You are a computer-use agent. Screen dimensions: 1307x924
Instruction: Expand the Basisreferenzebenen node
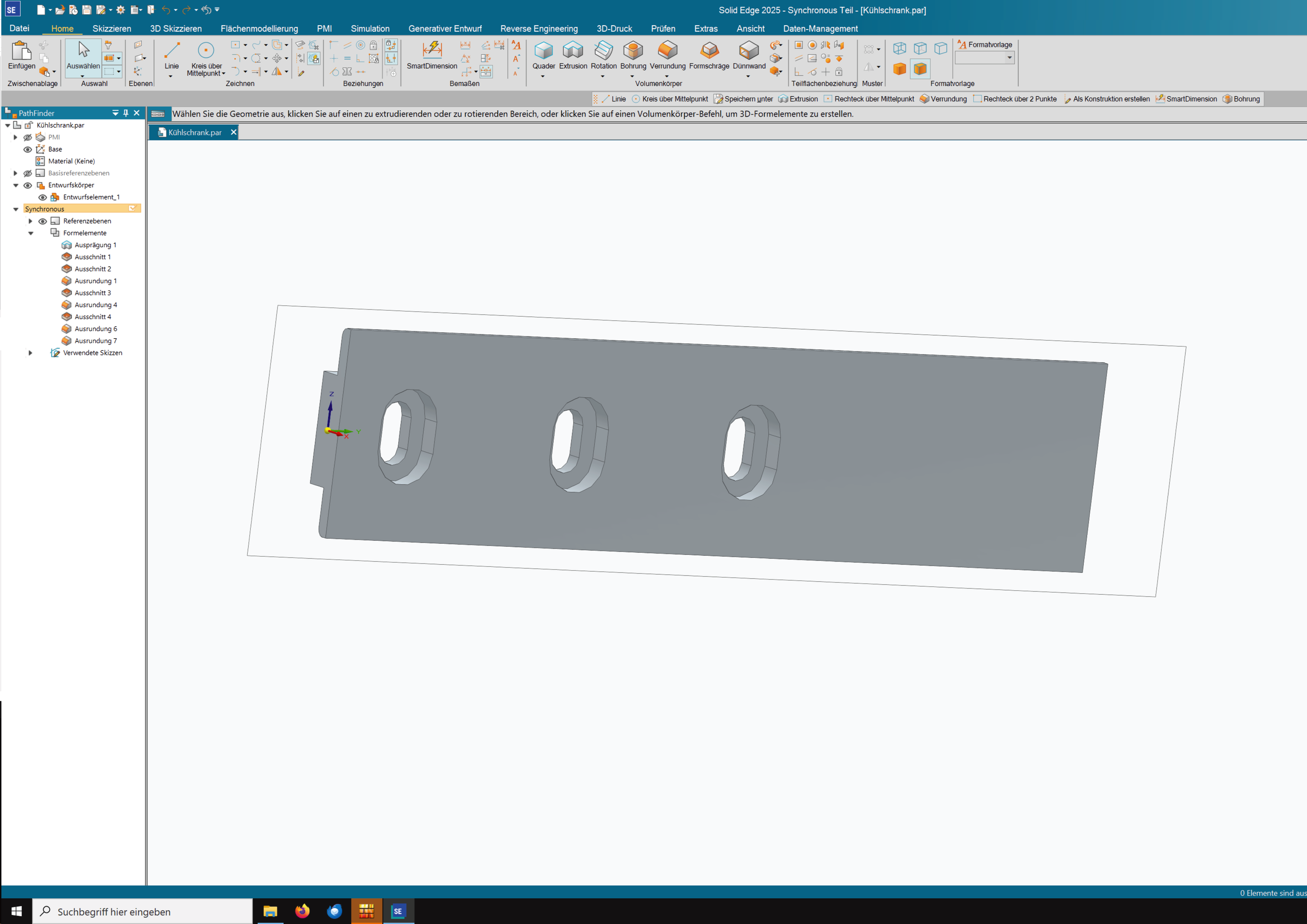click(15, 173)
